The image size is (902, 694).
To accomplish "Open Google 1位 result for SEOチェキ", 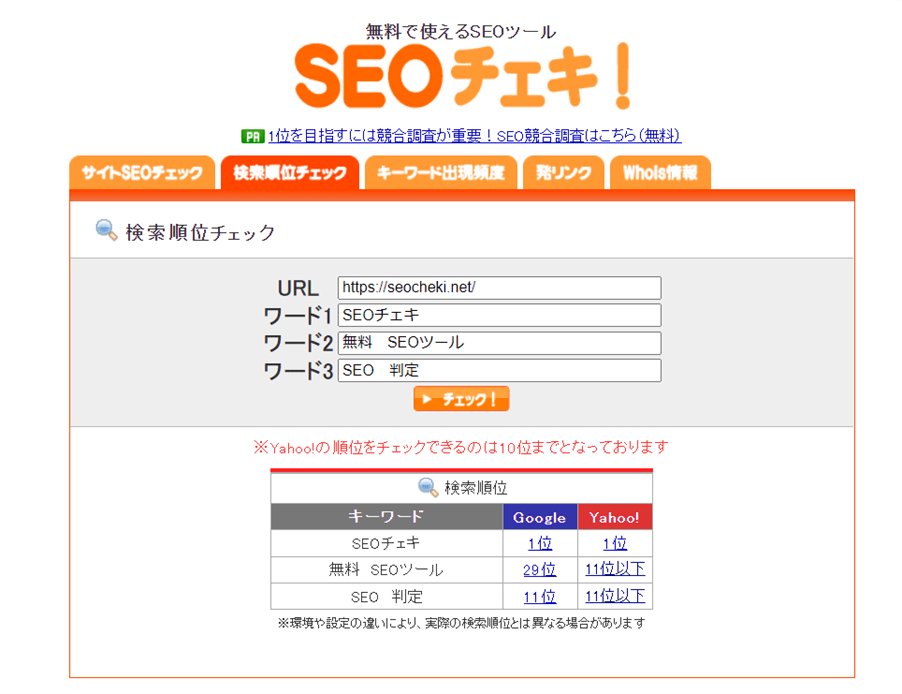I will click(x=540, y=543).
